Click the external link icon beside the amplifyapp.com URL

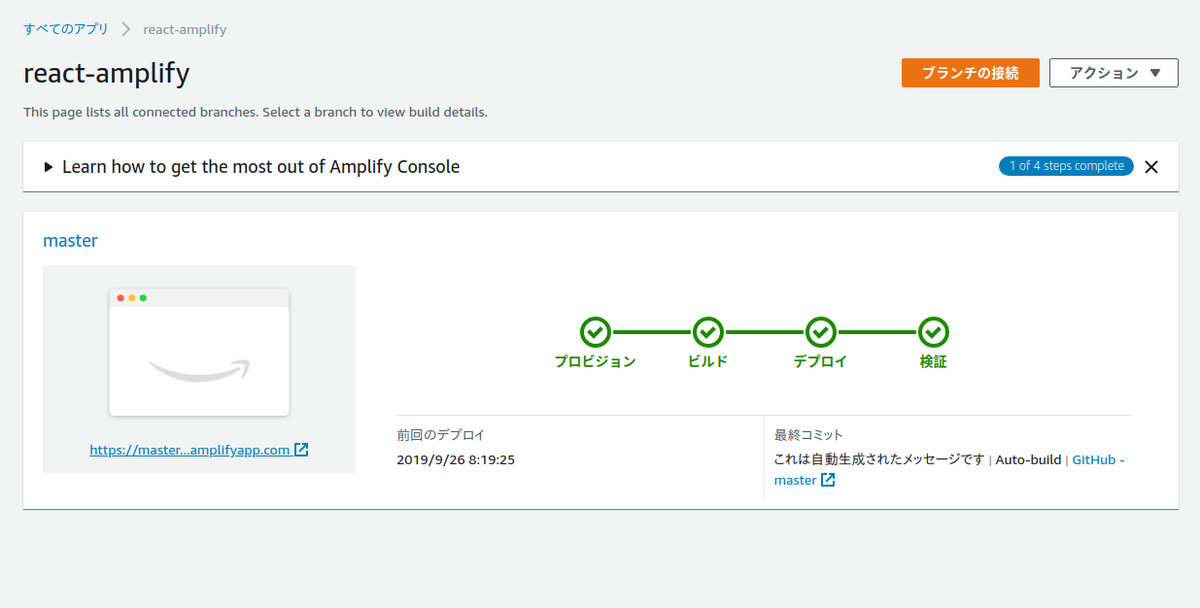pyautogui.click(x=302, y=449)
